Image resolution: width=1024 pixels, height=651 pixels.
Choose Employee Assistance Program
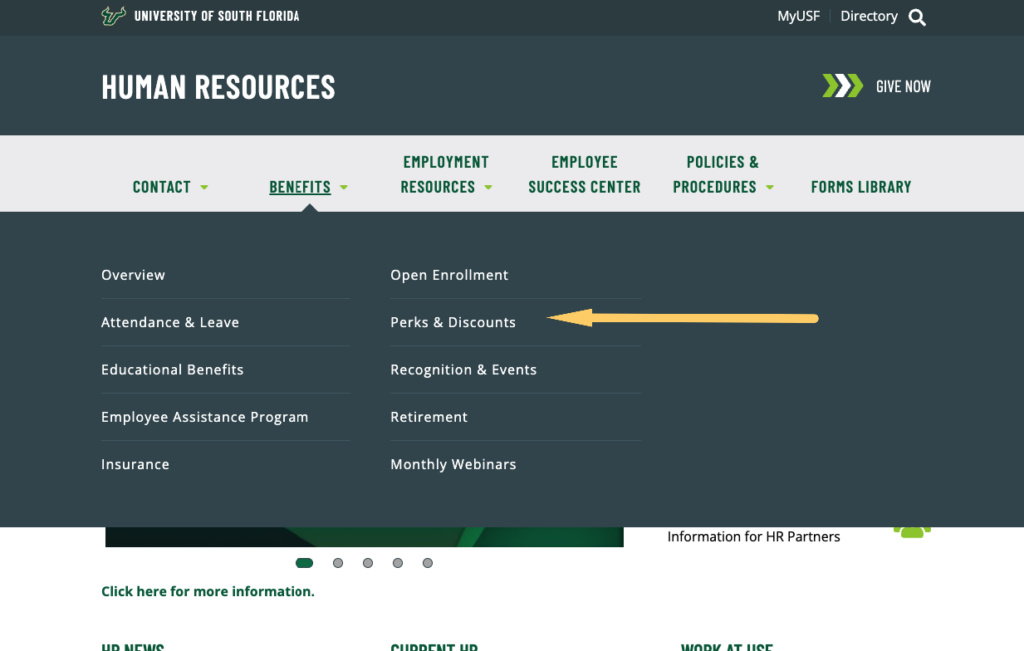pyautogui.click(x=205, y=417)
